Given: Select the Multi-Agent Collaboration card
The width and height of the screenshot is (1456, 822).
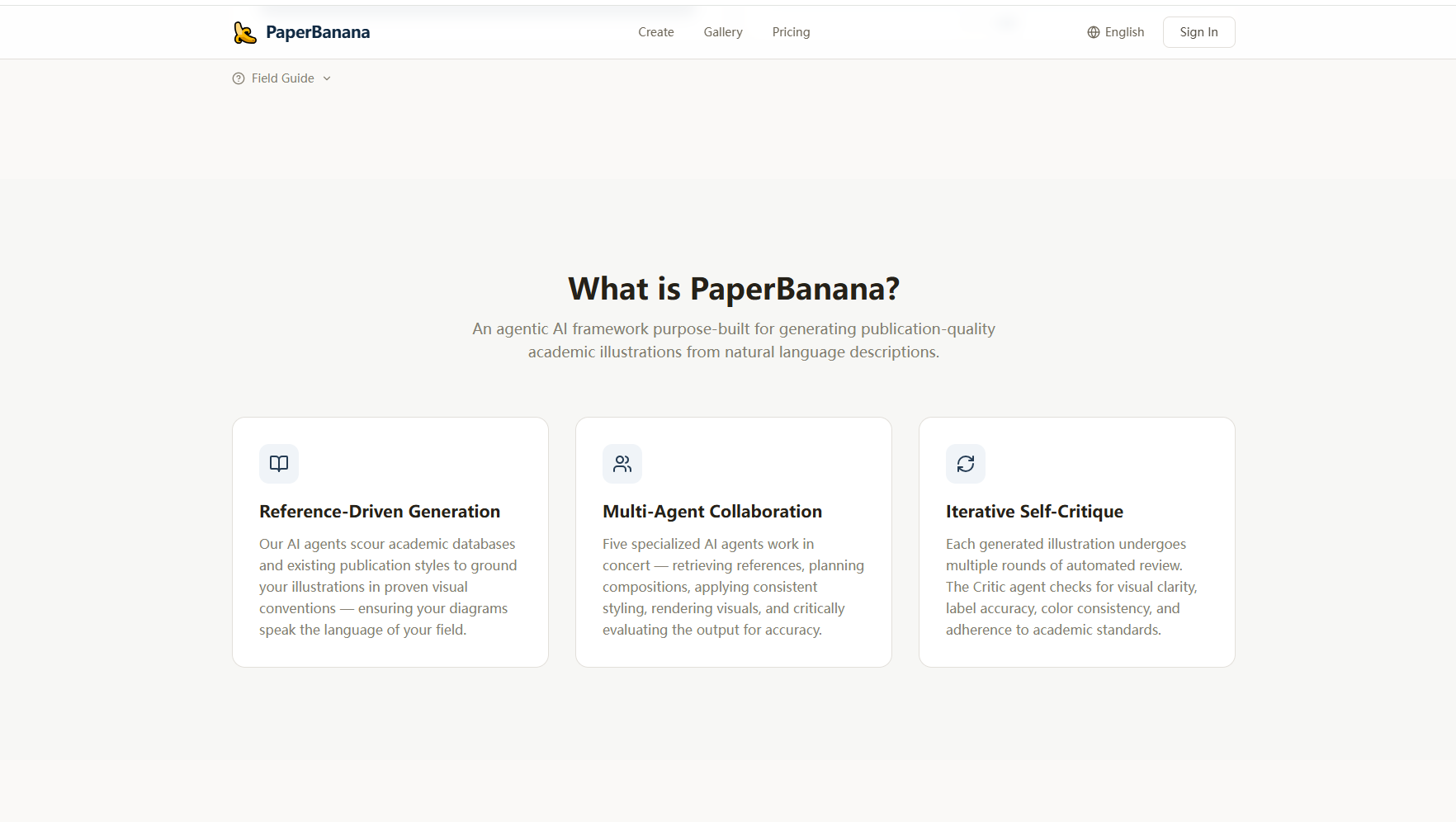Looking at the screenshot, I should [733, 541].
